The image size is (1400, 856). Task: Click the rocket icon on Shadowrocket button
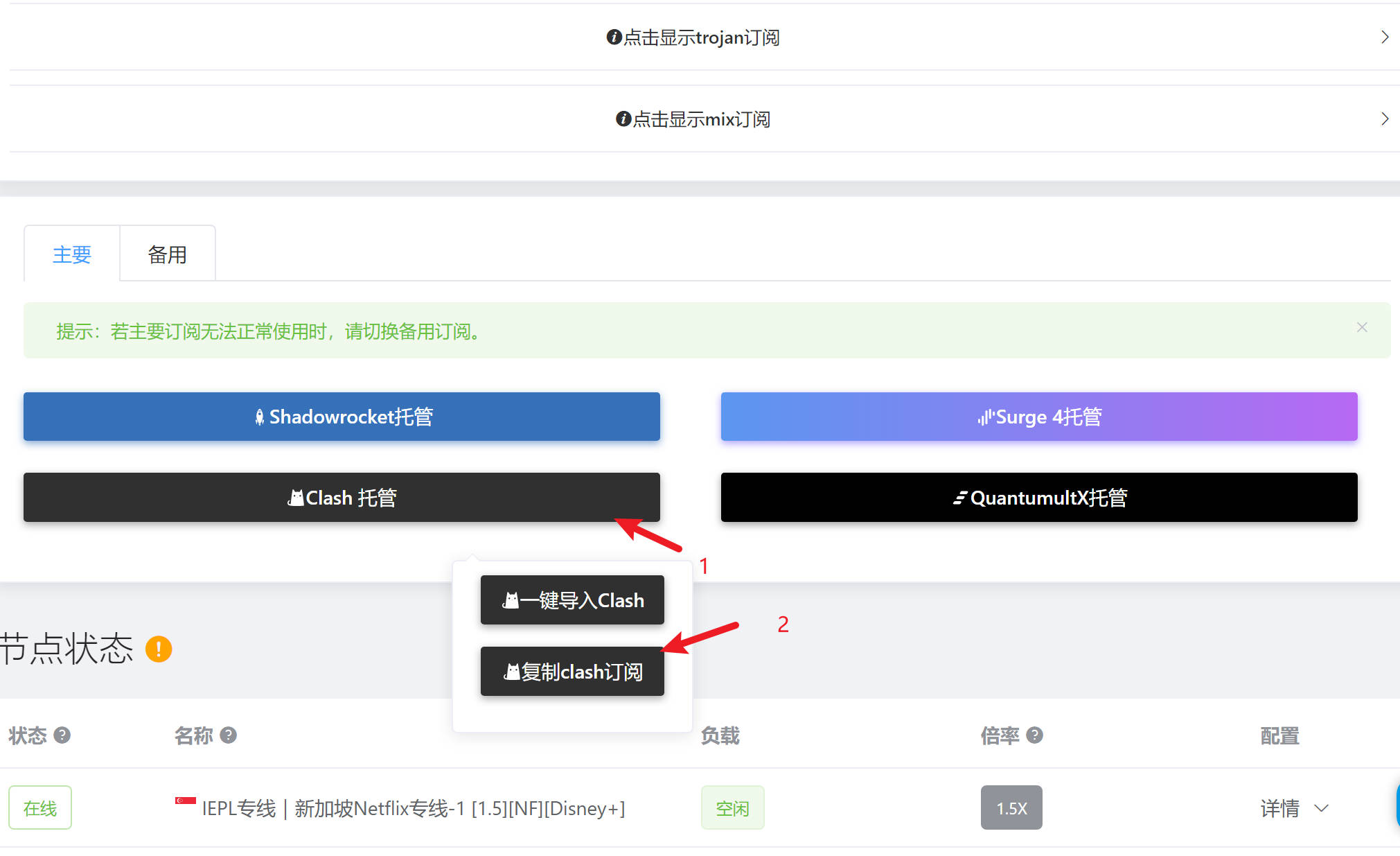coord(259,417)
